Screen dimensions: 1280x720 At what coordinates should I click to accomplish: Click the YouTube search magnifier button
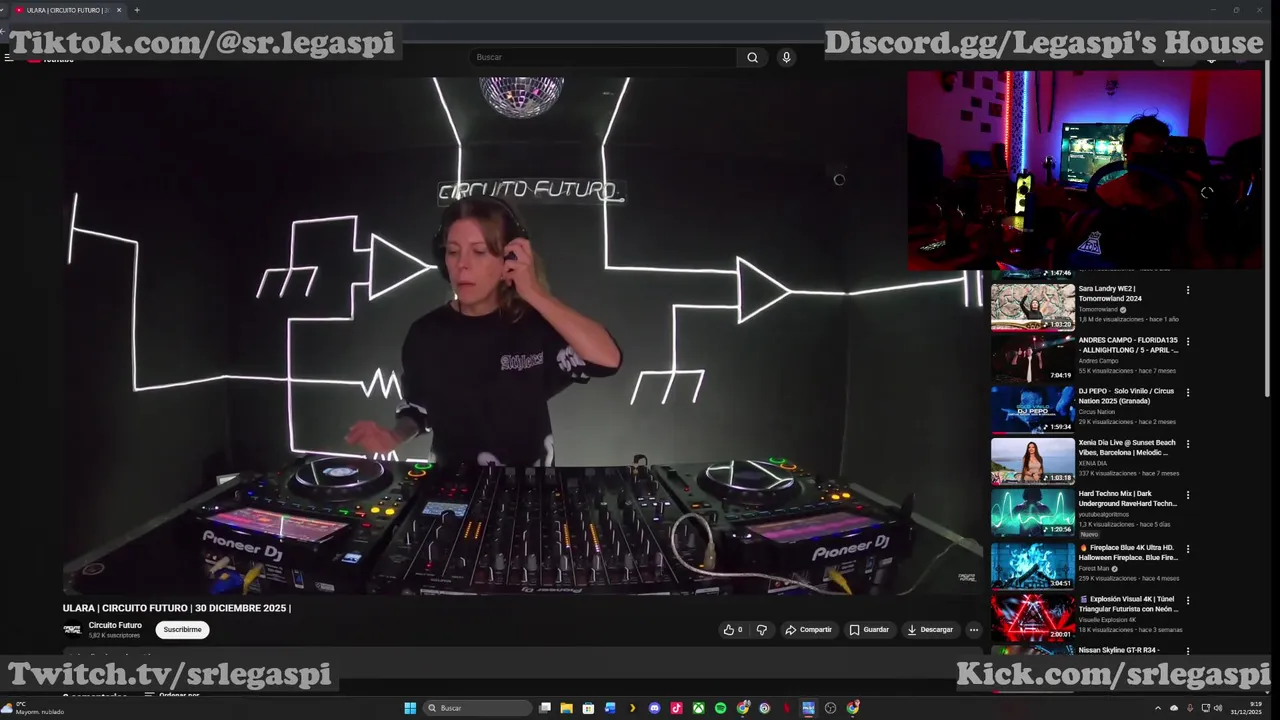coord(752,57)
